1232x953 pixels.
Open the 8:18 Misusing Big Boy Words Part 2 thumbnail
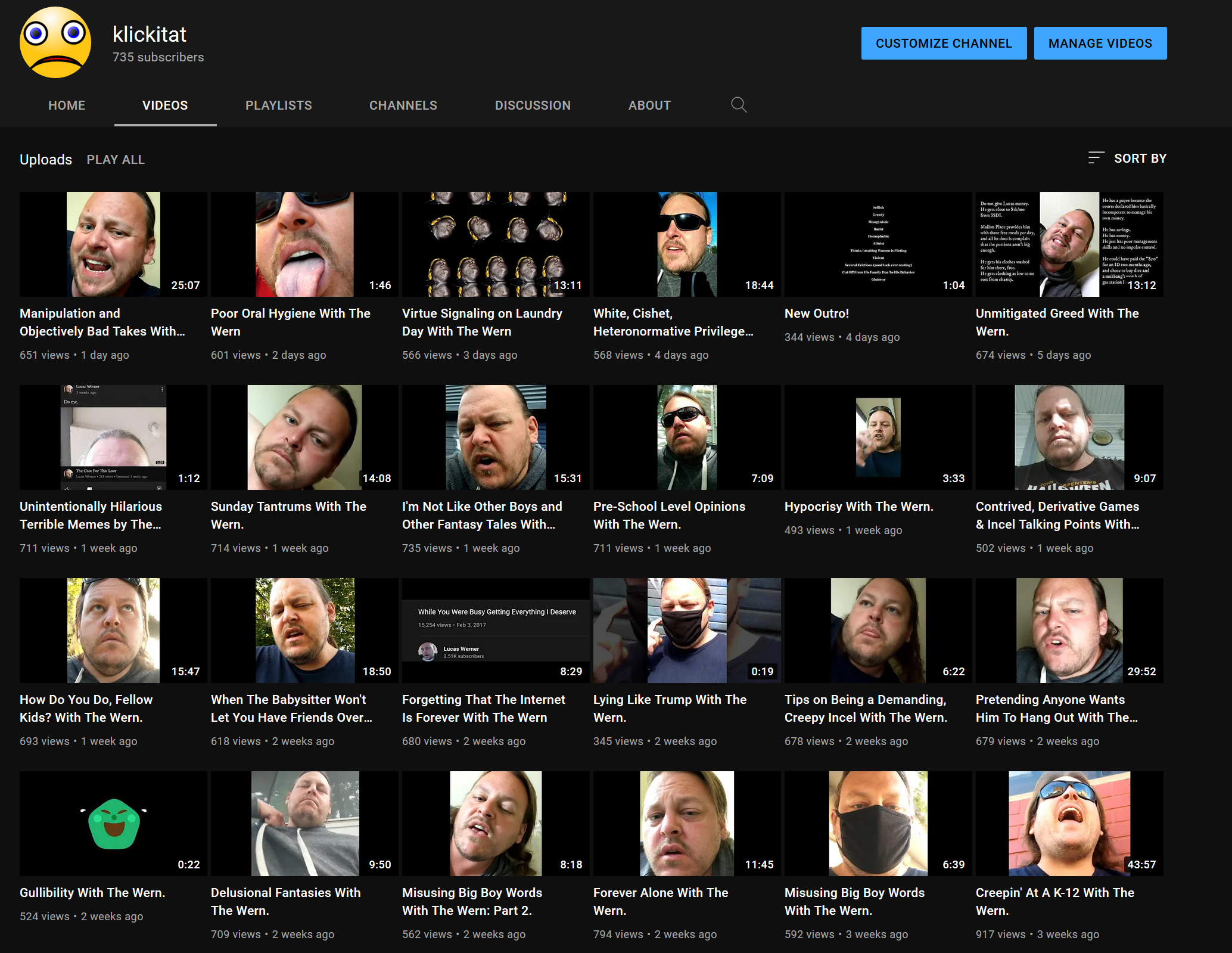click(496, 824)
